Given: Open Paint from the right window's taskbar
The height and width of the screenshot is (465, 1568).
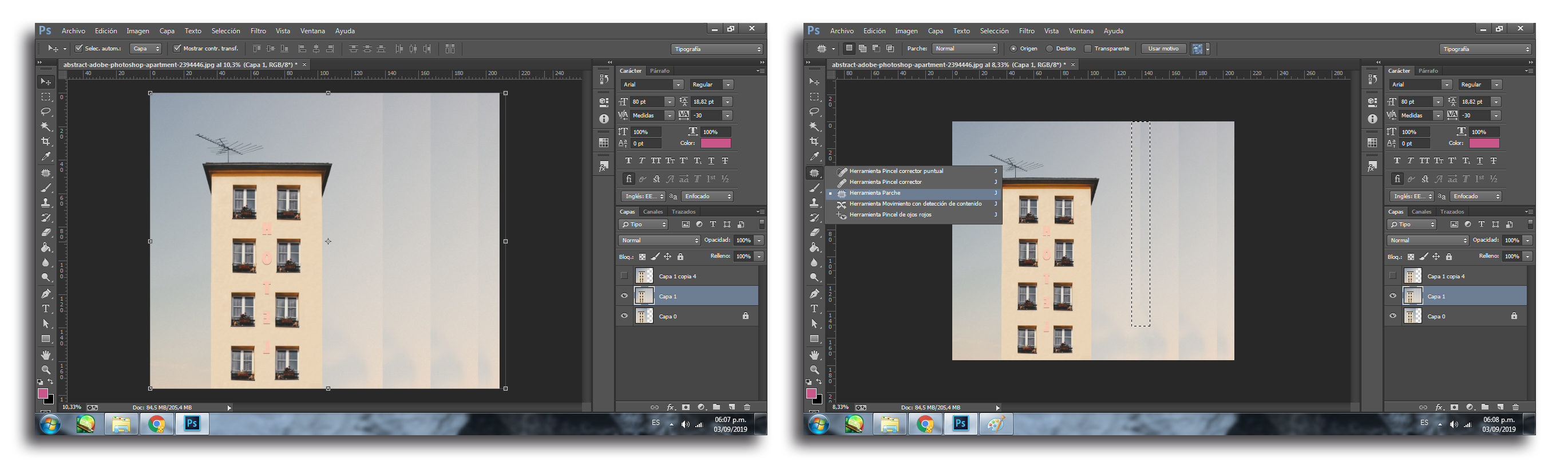Looking at the screenshot, I should pyautogui.click(x=996, y=424).
